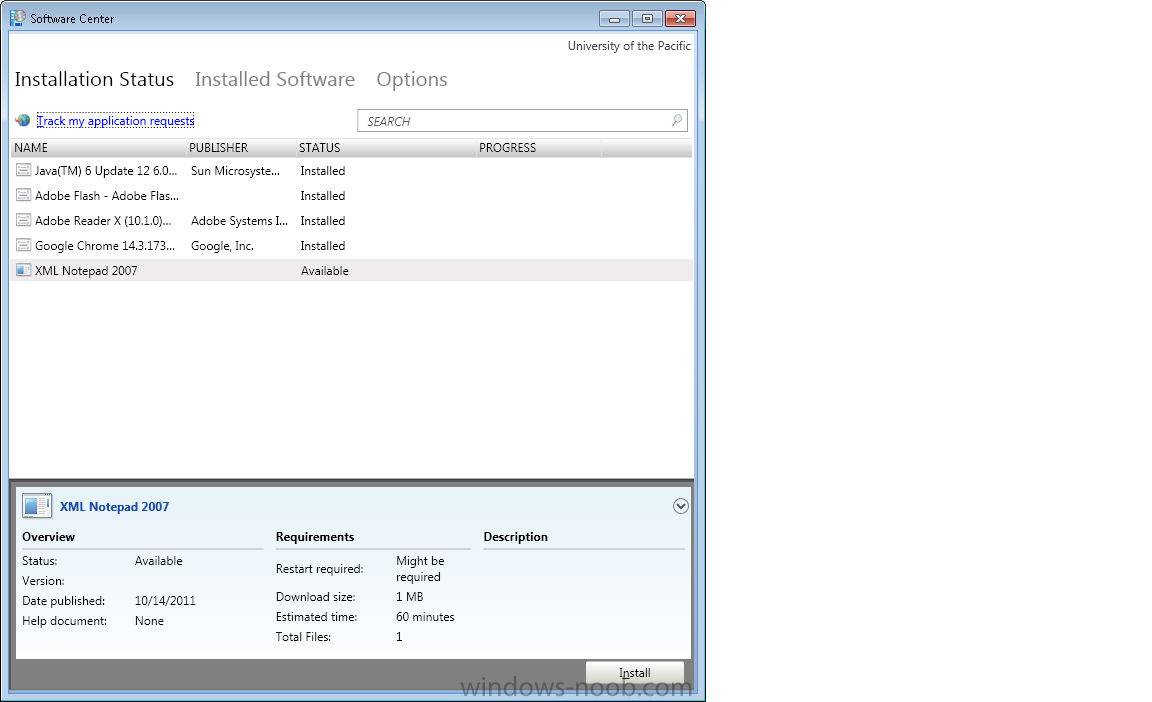This screenshot has width=1152, height=702.
Task: Click Installed status of Google Chrome row
Action: coord(323,245)
